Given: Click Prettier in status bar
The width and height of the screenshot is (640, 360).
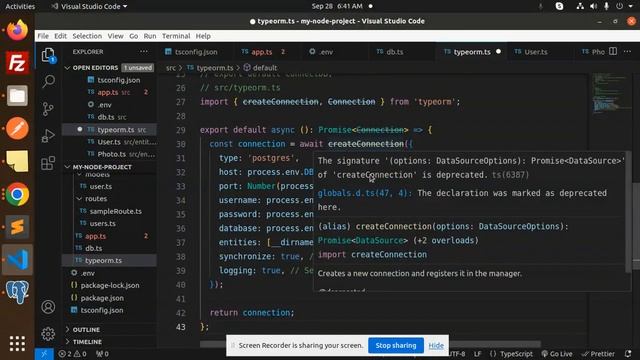Looking at the screenshot, I should pyautogui.click(x=598, y=354).
